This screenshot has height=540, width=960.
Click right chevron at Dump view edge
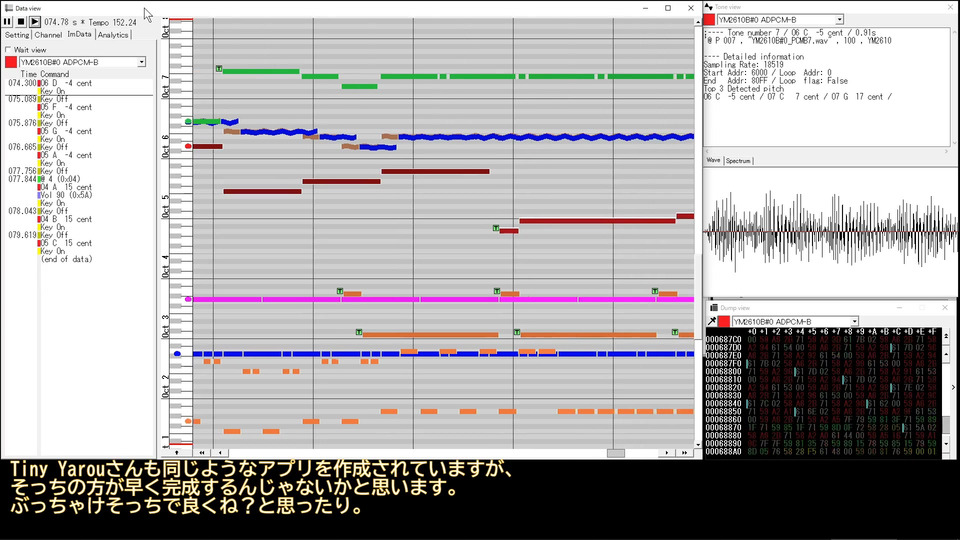953,388
